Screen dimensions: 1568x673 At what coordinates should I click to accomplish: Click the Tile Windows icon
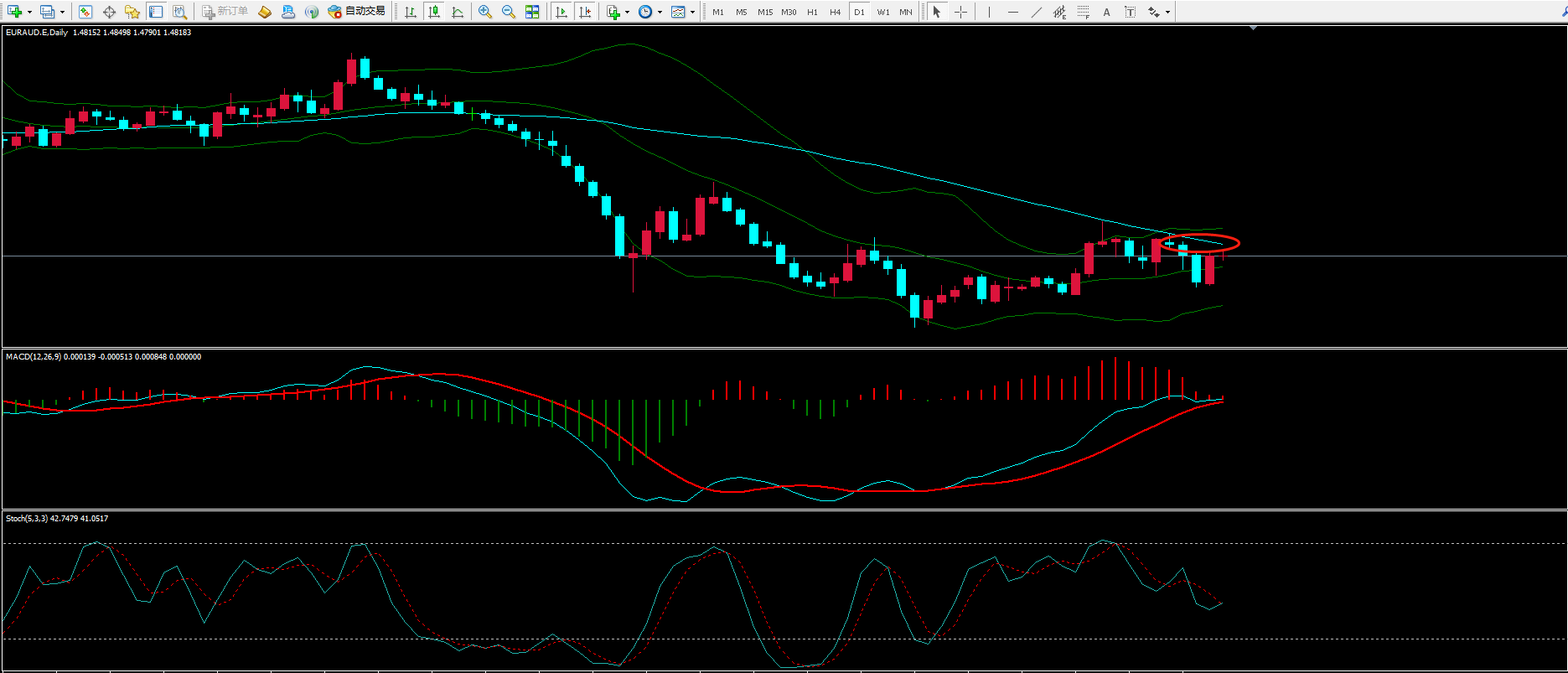point(532,12)
